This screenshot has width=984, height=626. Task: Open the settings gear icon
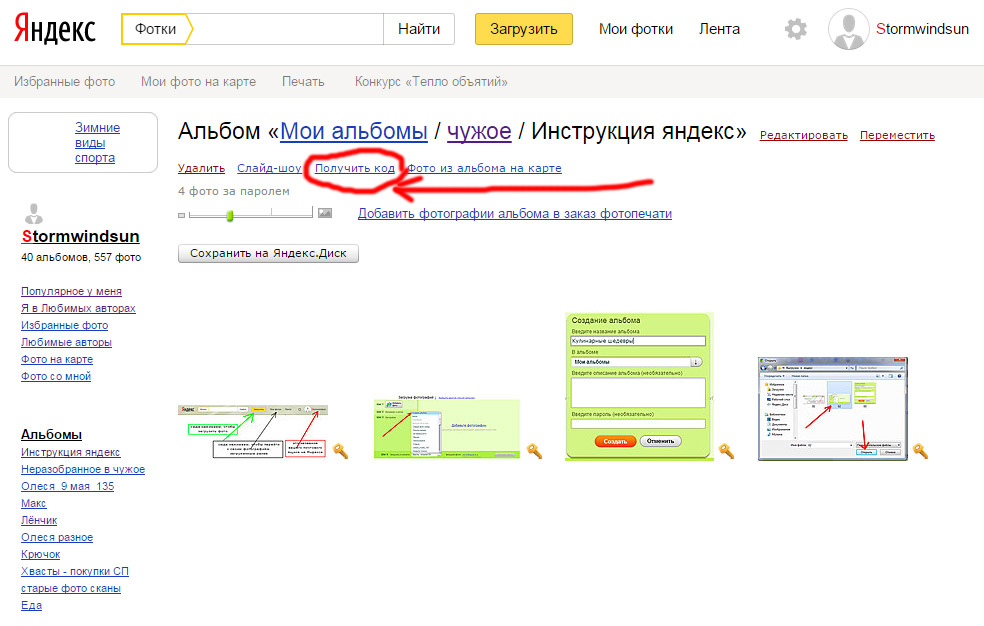[x=796, y=29]
